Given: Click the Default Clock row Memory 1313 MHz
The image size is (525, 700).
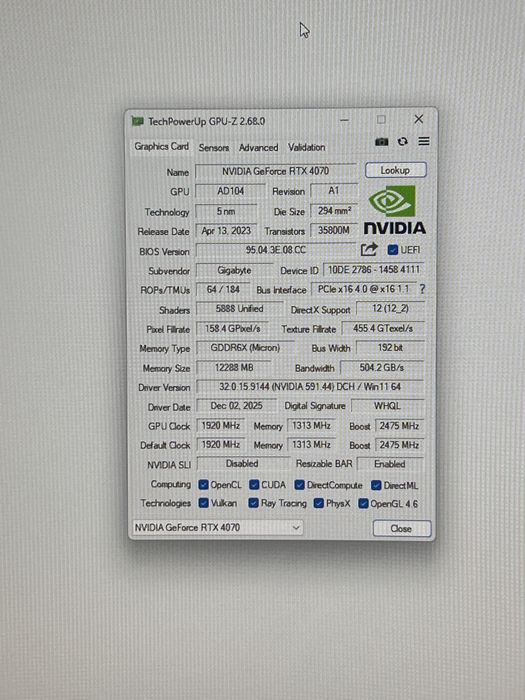Looking at the screenshot, I should 311,445.
